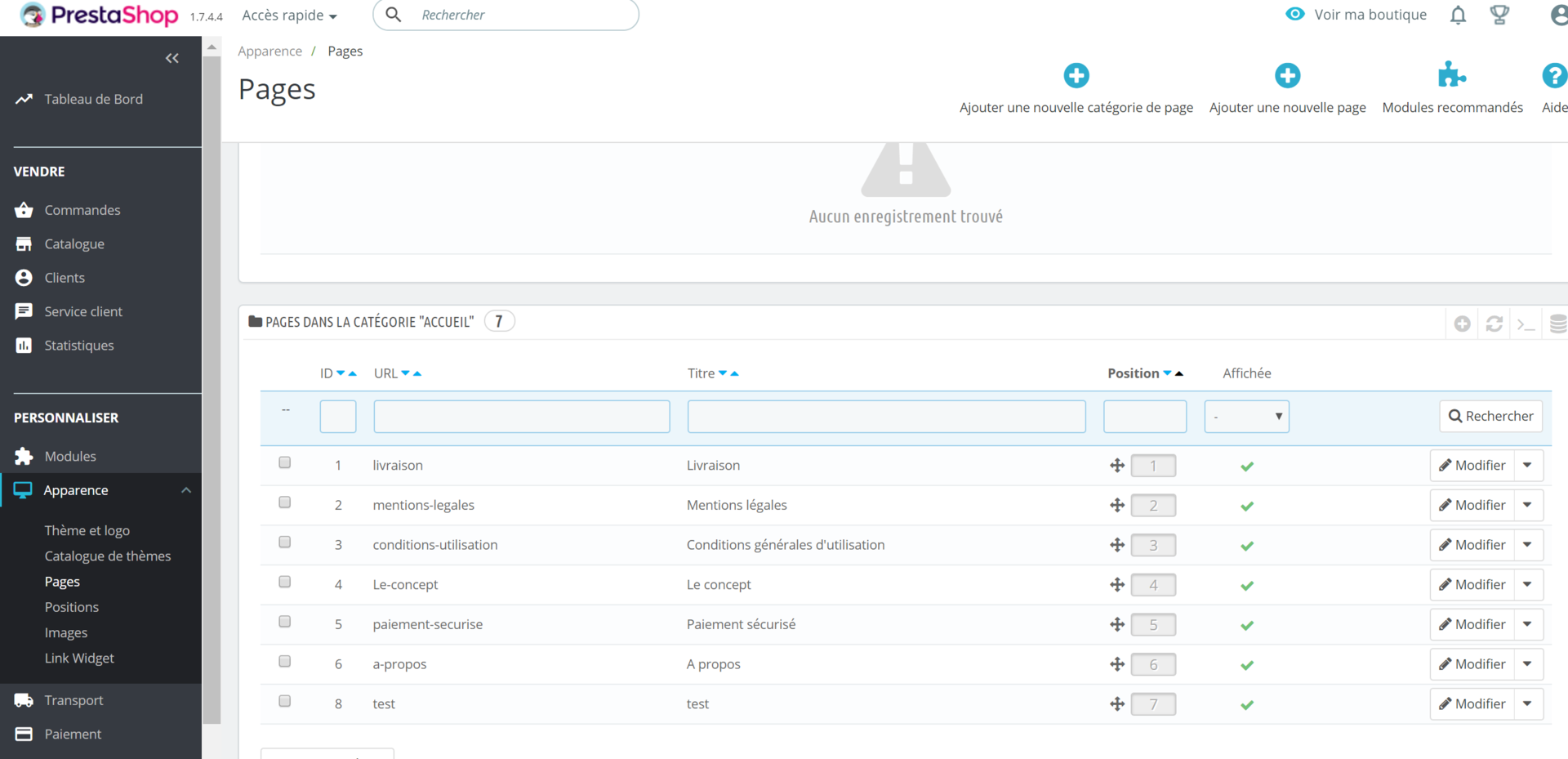Click plus icon to add new page category
Image resolution: width=1568 pixels, height=759 pixels.
(x=1076, y=75)
